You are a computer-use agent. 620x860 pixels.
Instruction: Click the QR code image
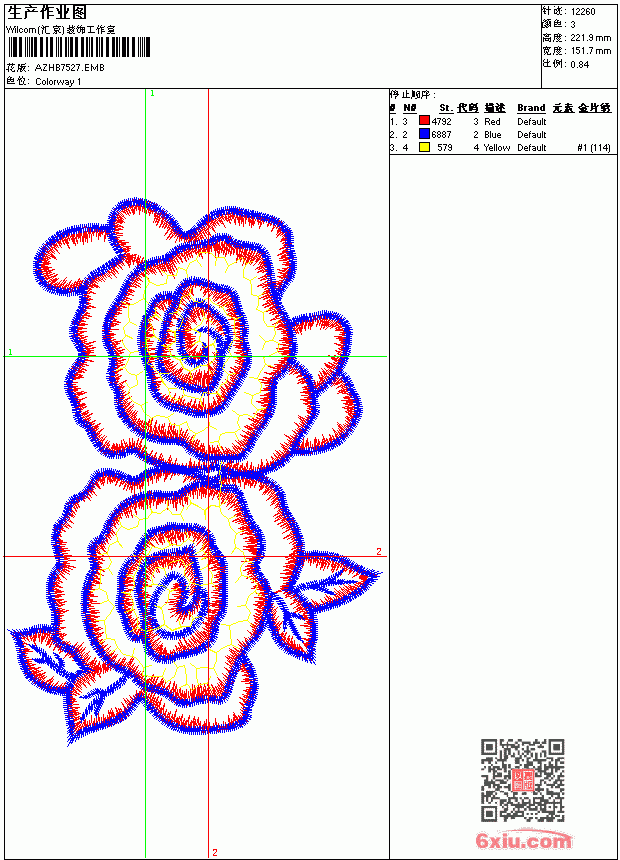[522, 780]
